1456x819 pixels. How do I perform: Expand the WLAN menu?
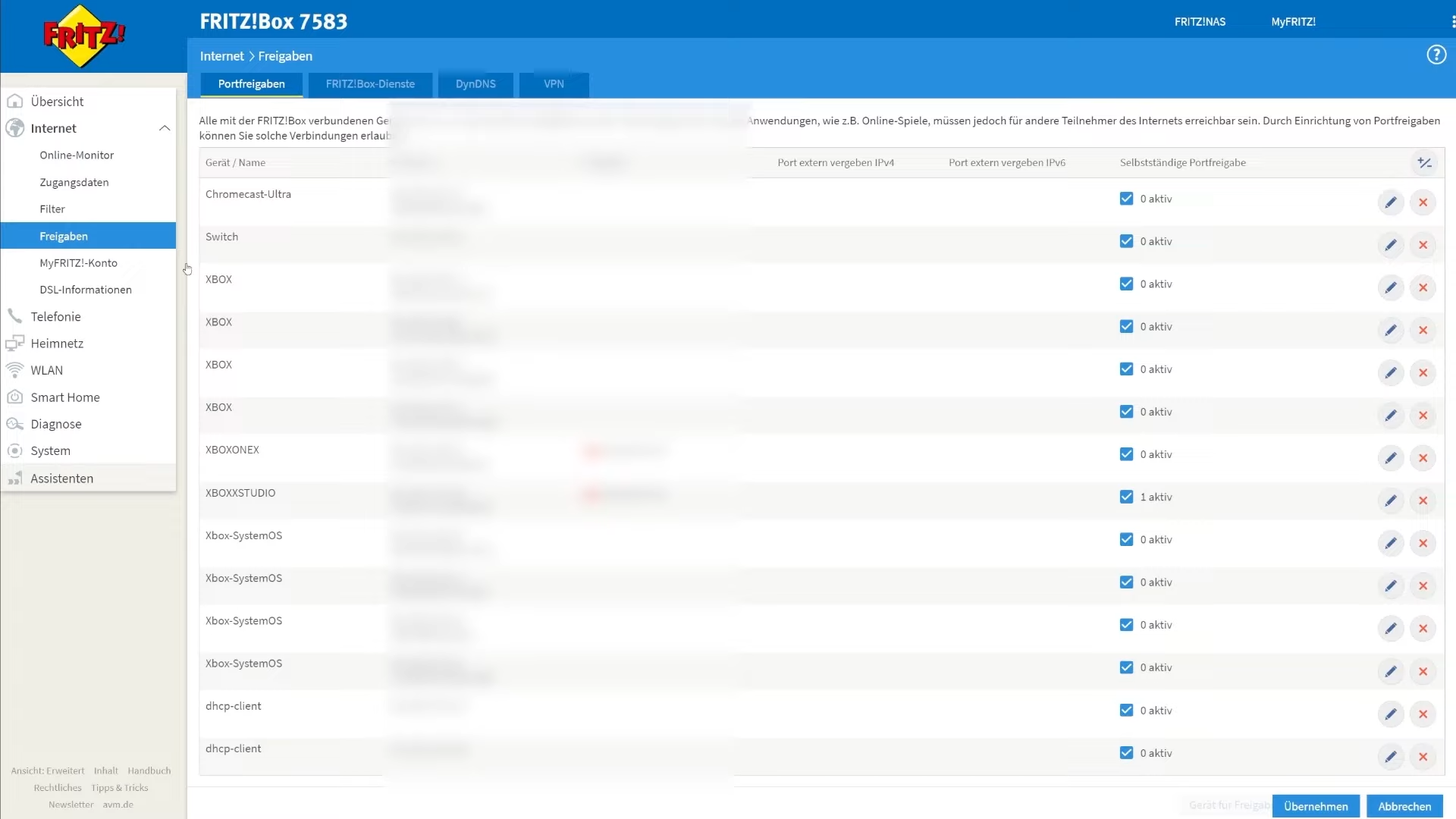point(47,370)
